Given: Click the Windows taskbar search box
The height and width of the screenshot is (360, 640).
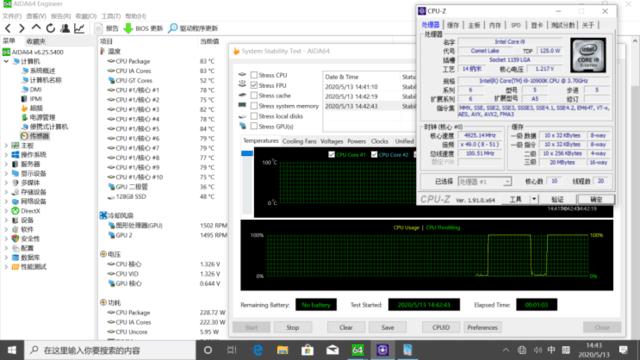Looking at the screenshot, I should (111, 350).
